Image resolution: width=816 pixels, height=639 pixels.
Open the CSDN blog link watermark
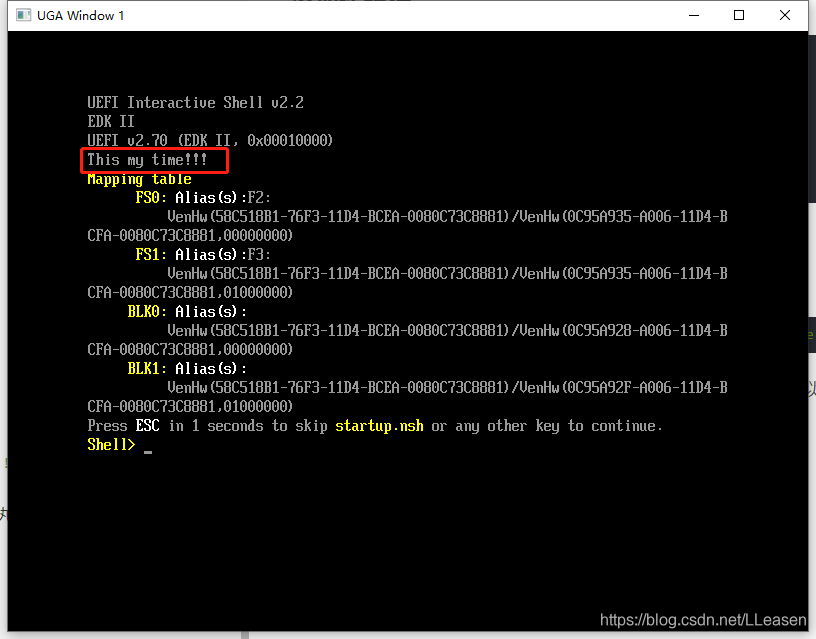(x=702, y=619)
